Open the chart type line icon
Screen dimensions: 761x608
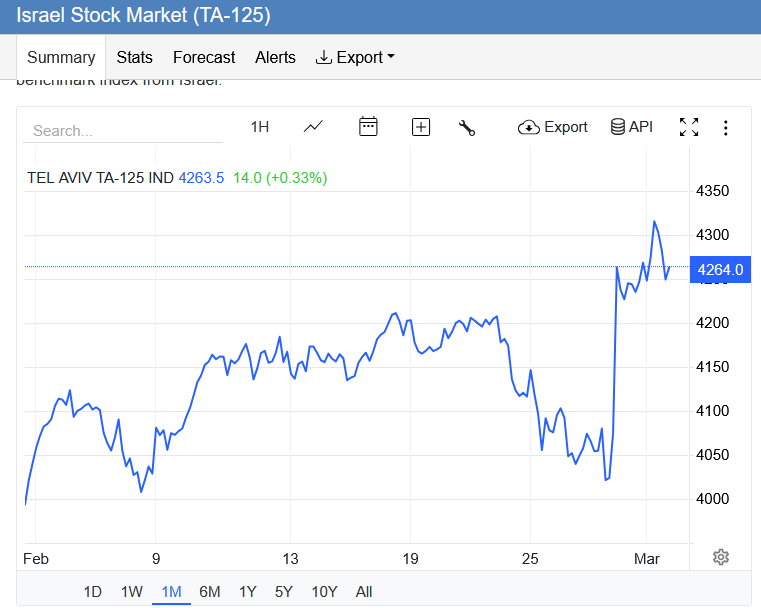[314, 127]
